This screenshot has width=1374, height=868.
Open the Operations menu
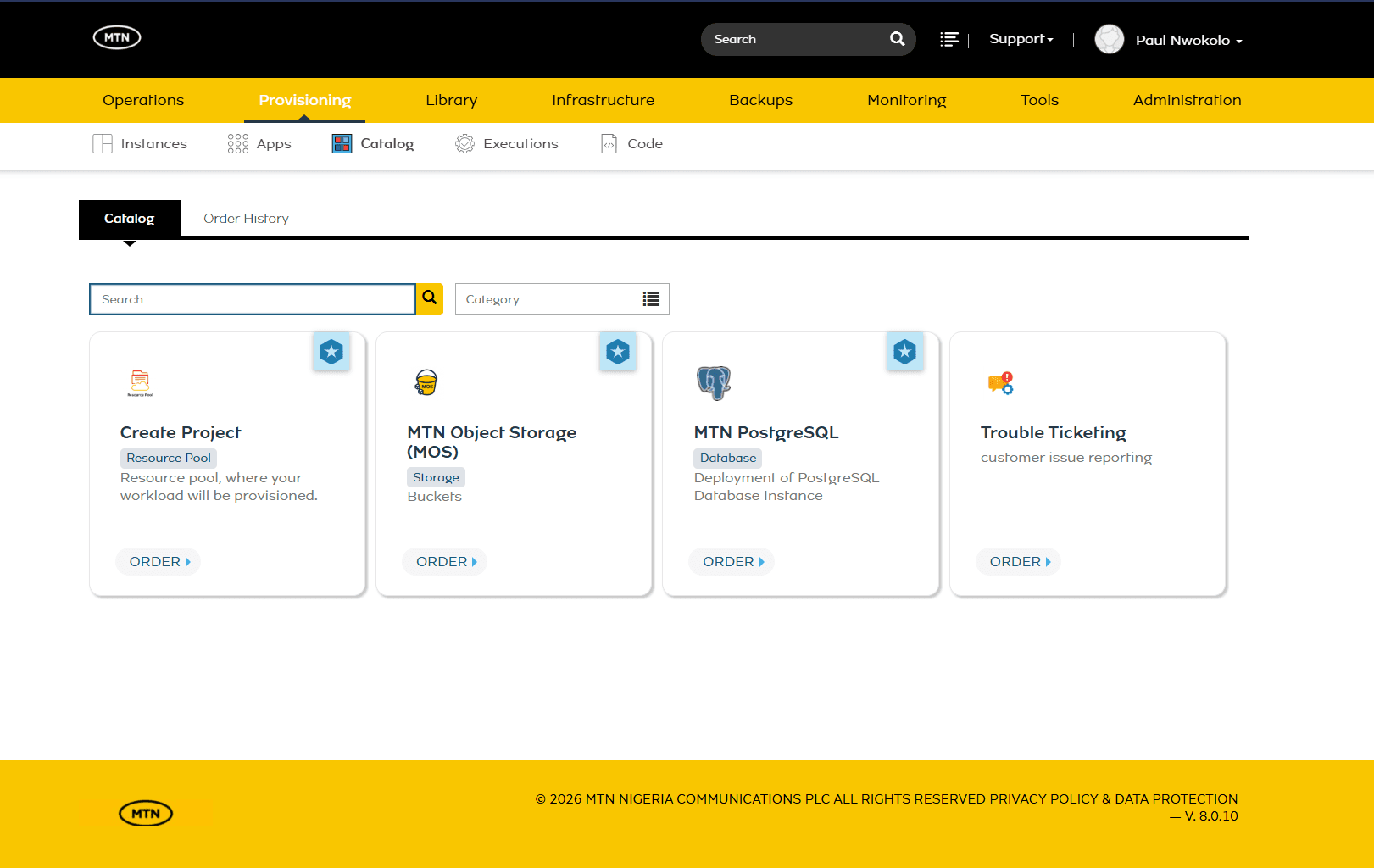click(x=143, y=100)
